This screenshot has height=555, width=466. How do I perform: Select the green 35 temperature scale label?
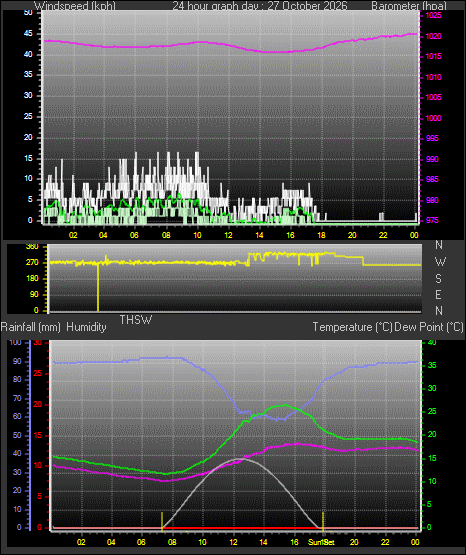[x=432, y=366]
